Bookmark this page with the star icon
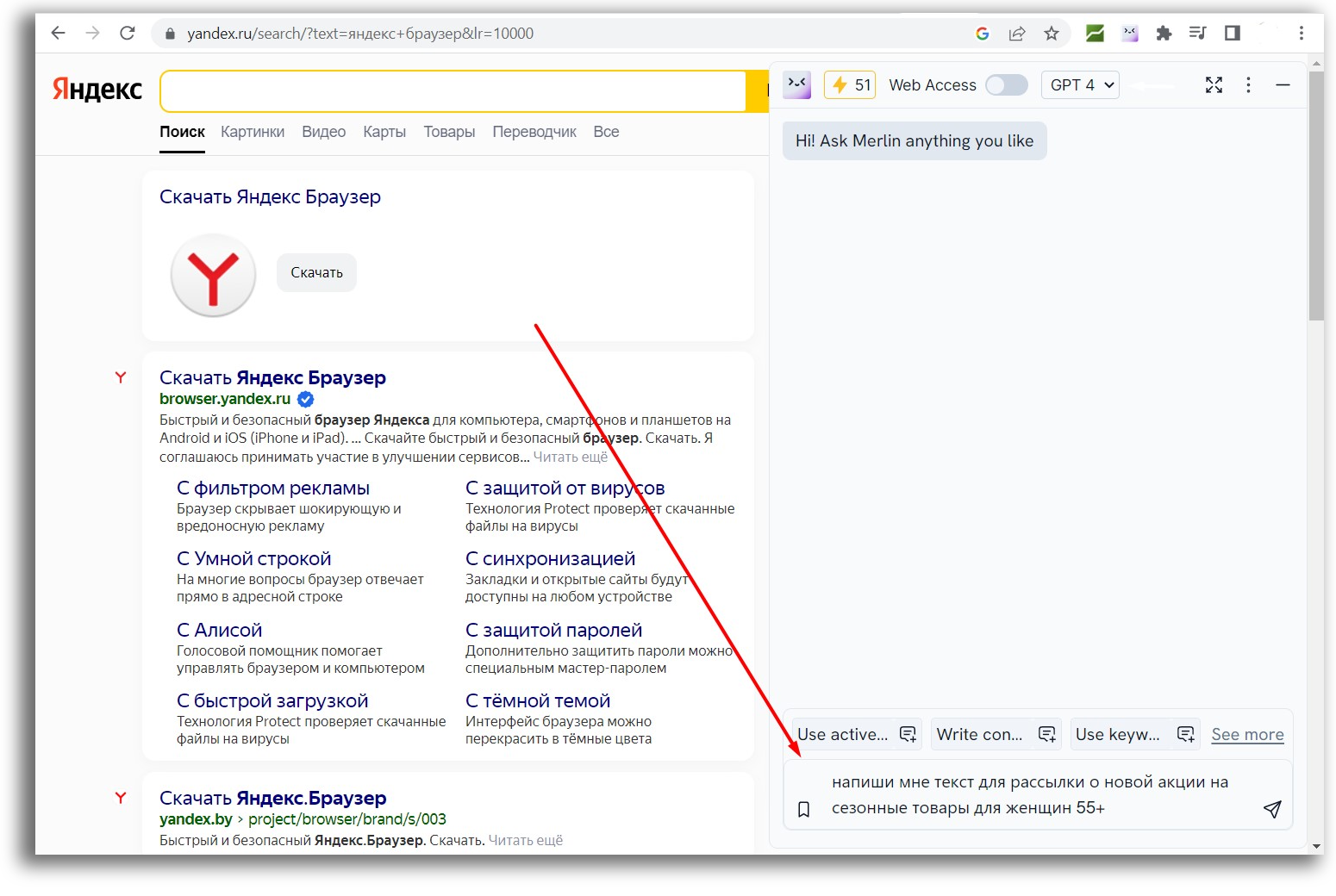Viewport: 1336px width, 896px height. click(x=1052, y=34)
